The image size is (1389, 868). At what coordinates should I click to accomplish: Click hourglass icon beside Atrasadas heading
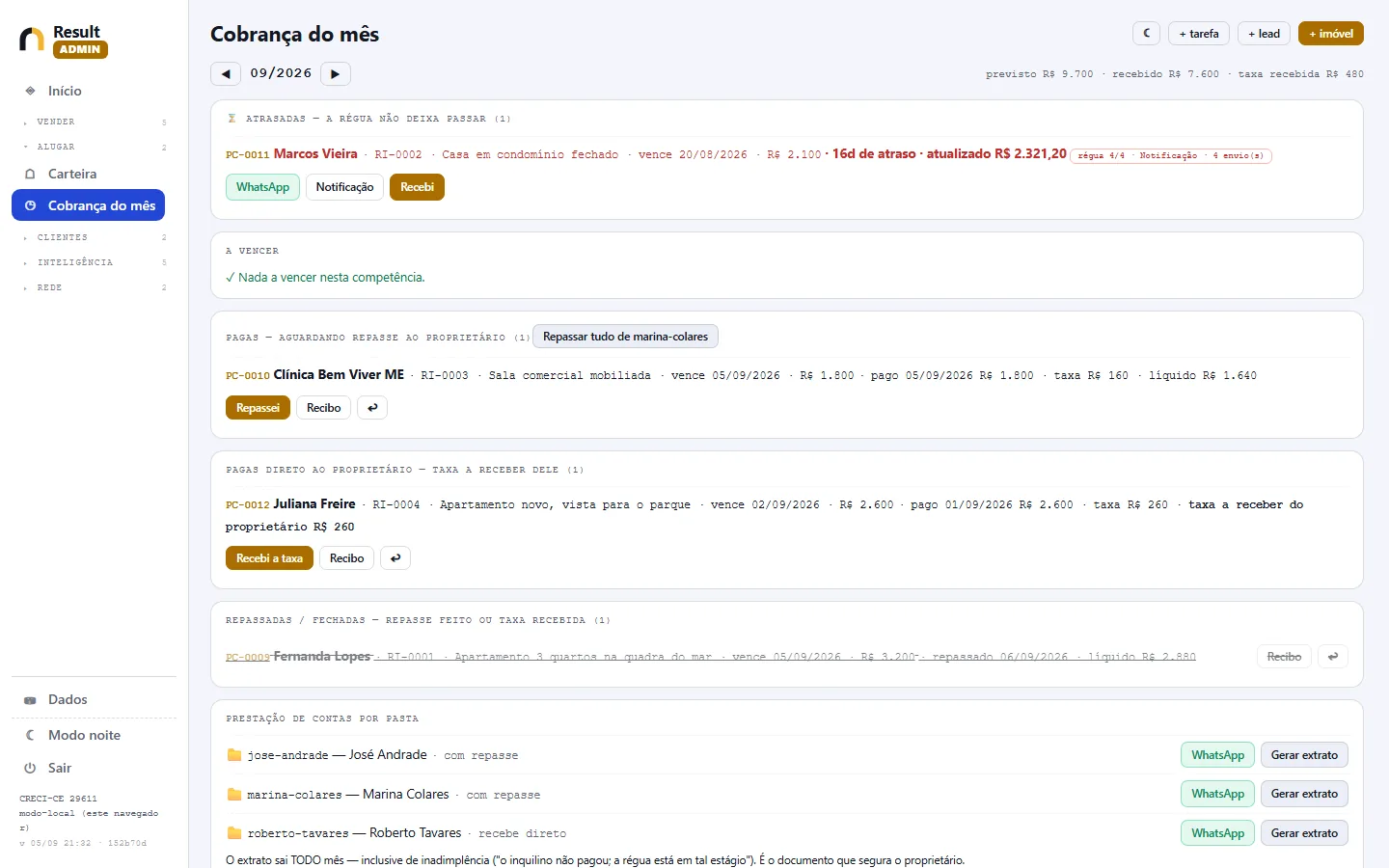pos(231,119)
